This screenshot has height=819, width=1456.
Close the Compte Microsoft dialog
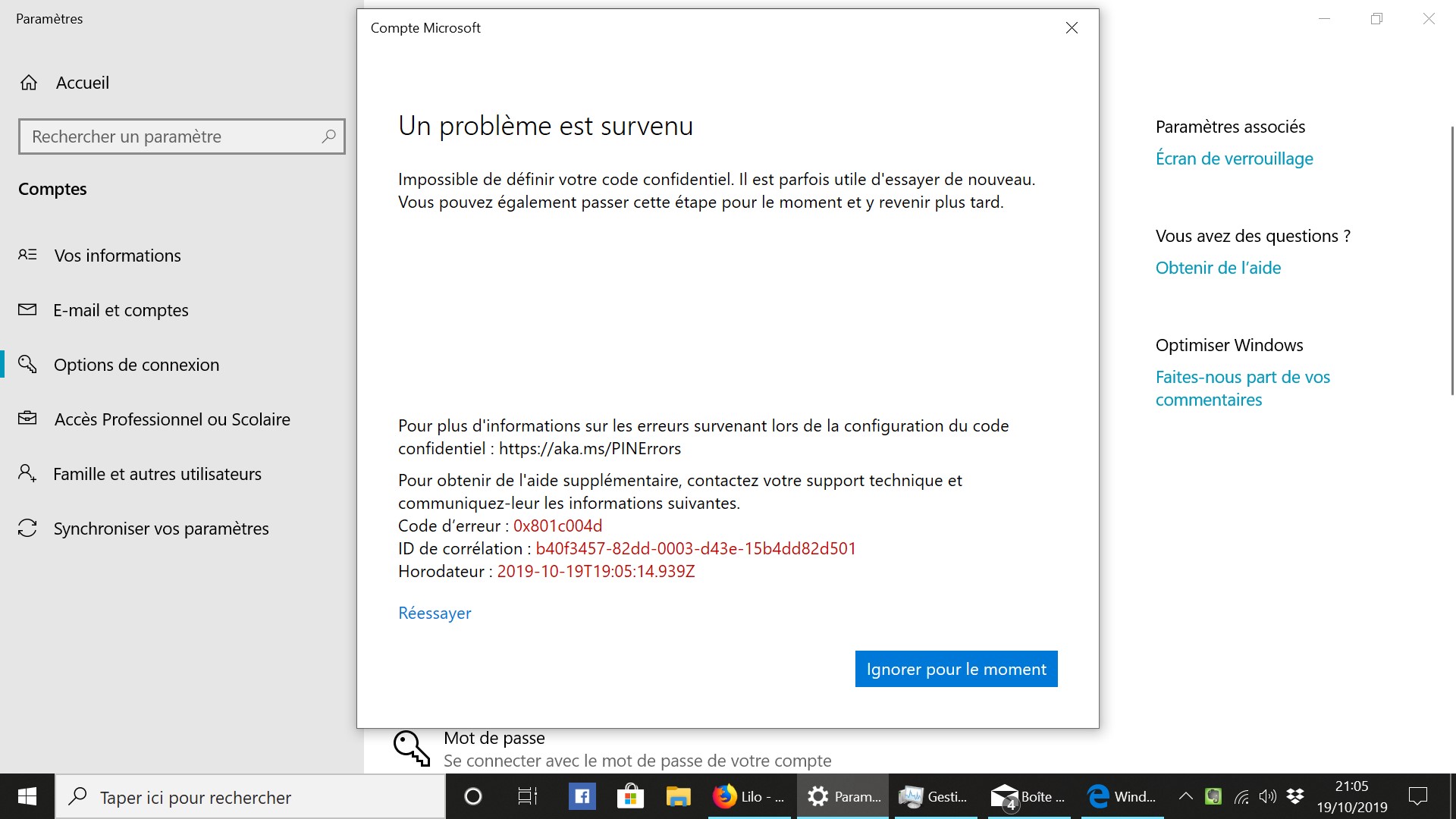(1072, 28)
